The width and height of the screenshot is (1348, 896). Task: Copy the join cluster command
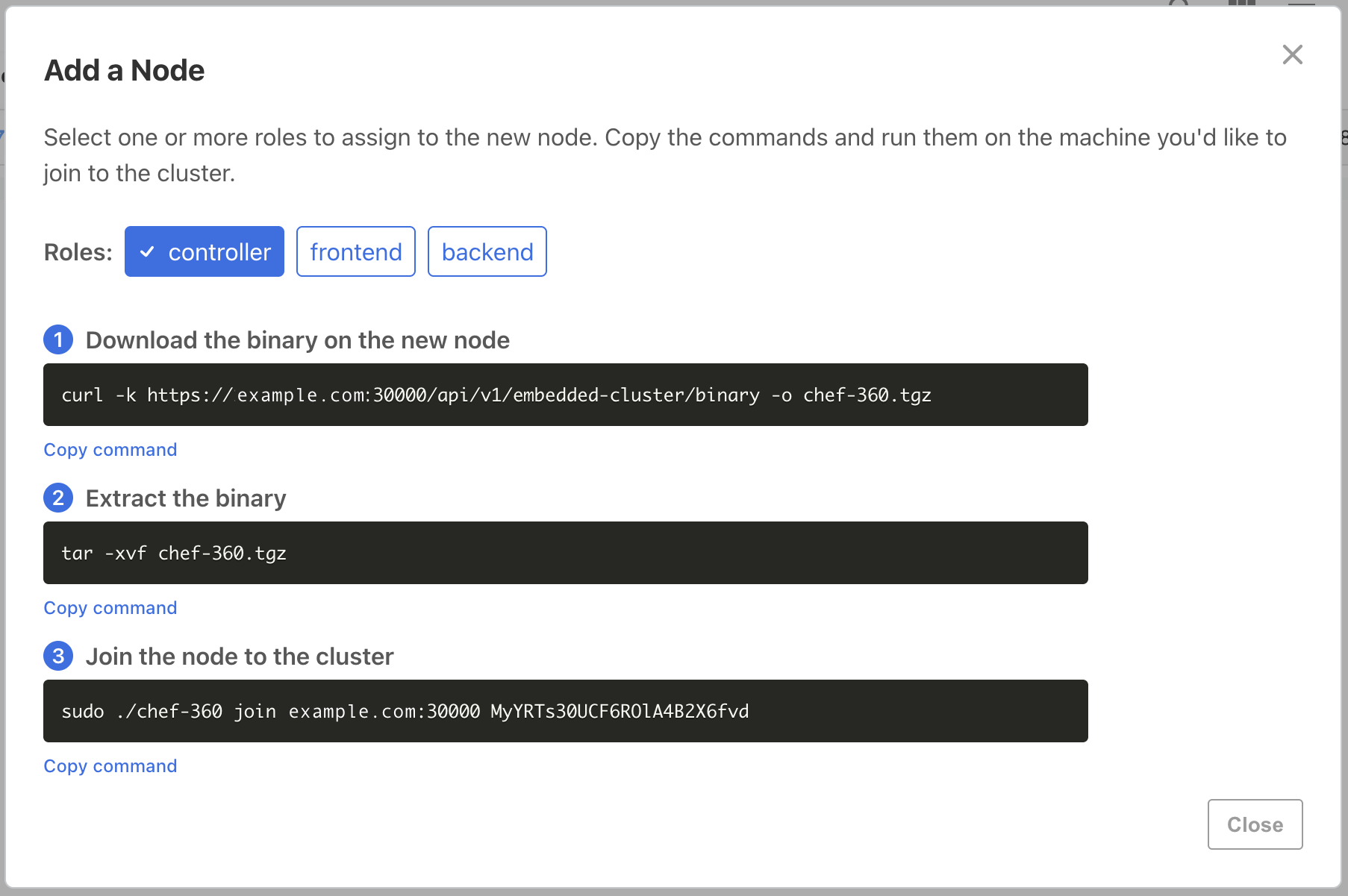point(110,765)
